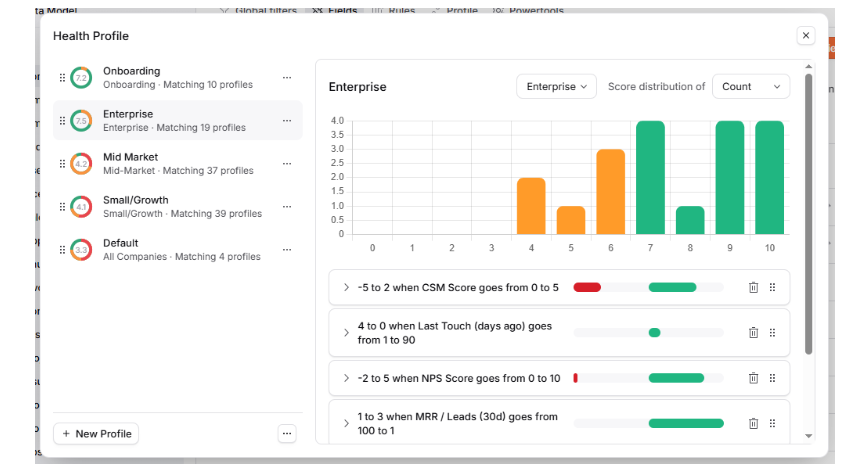Click the red range bar of CSM Score rule
This screenshot has width=862, height=471.
point(587,287)
